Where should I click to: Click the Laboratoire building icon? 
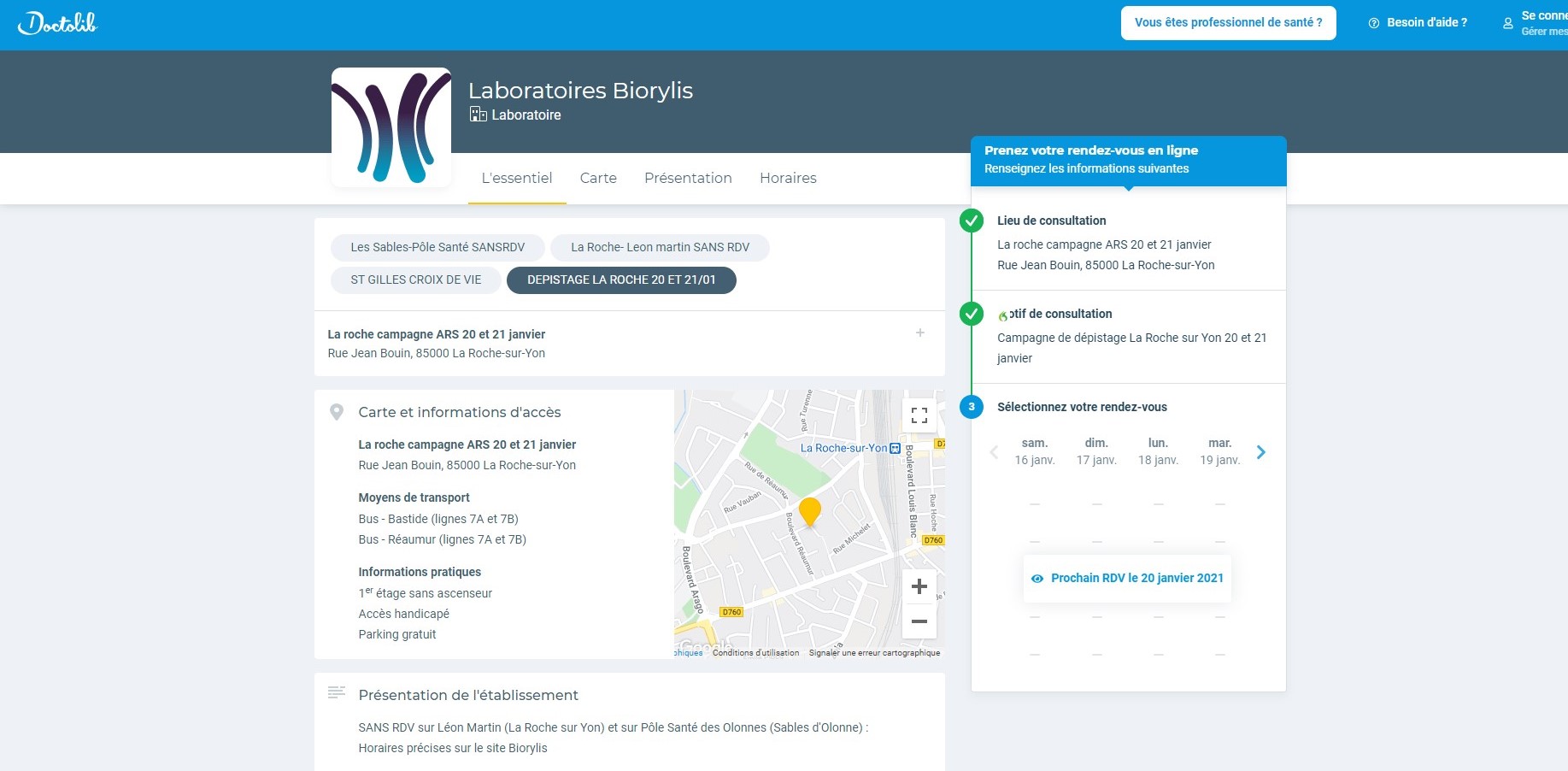coord(478,115)
